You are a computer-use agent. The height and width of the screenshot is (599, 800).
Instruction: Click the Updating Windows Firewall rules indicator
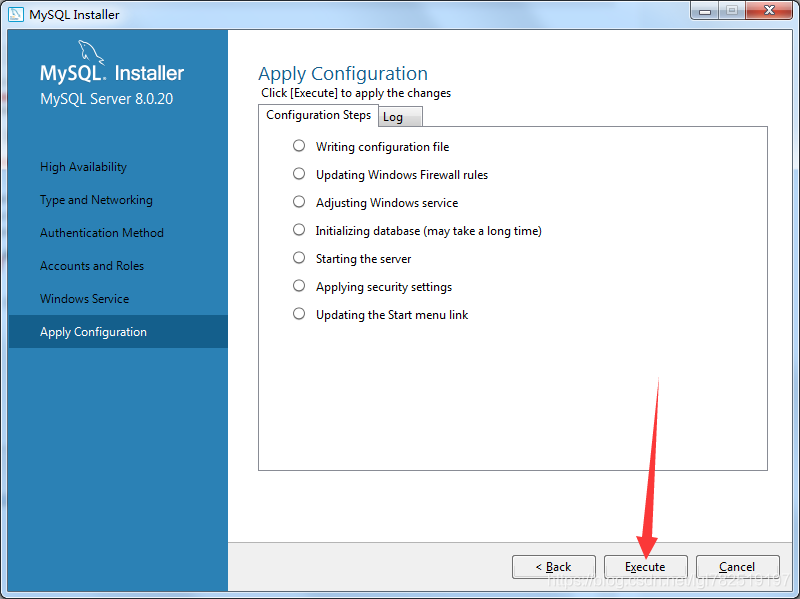[299, 174]
